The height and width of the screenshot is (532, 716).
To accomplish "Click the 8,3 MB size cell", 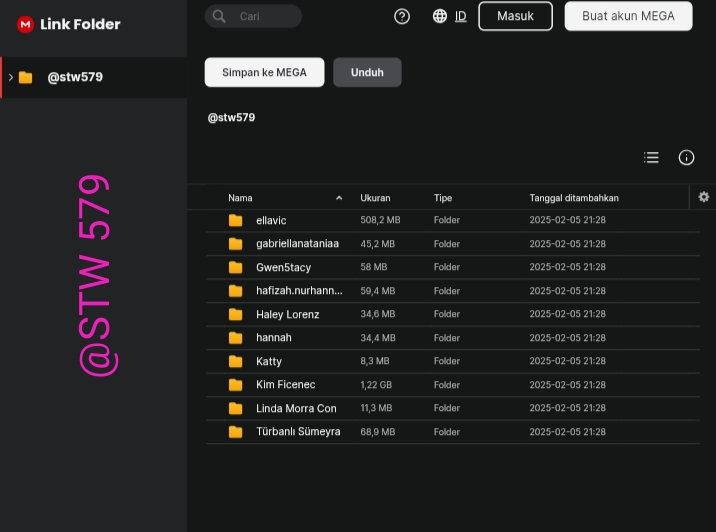I will [375, 361].
